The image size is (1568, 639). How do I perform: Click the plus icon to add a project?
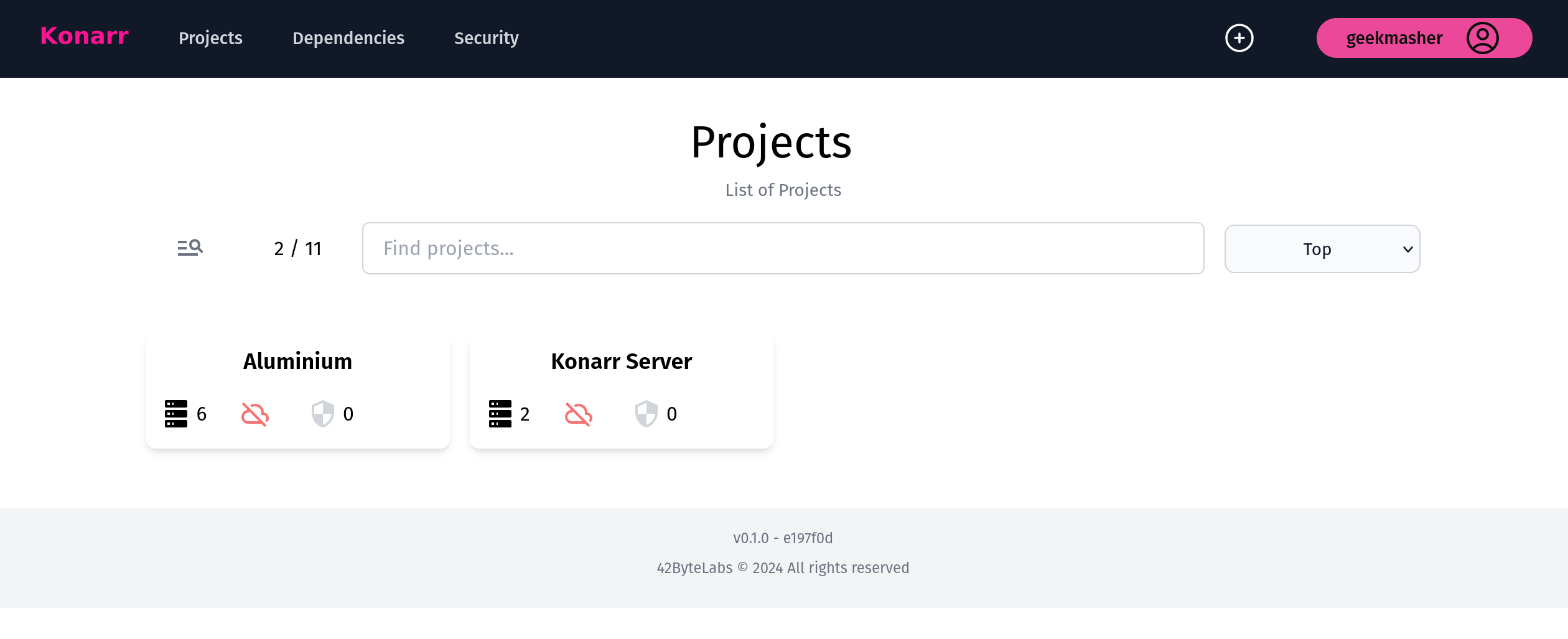click(x=1239, y=38)
